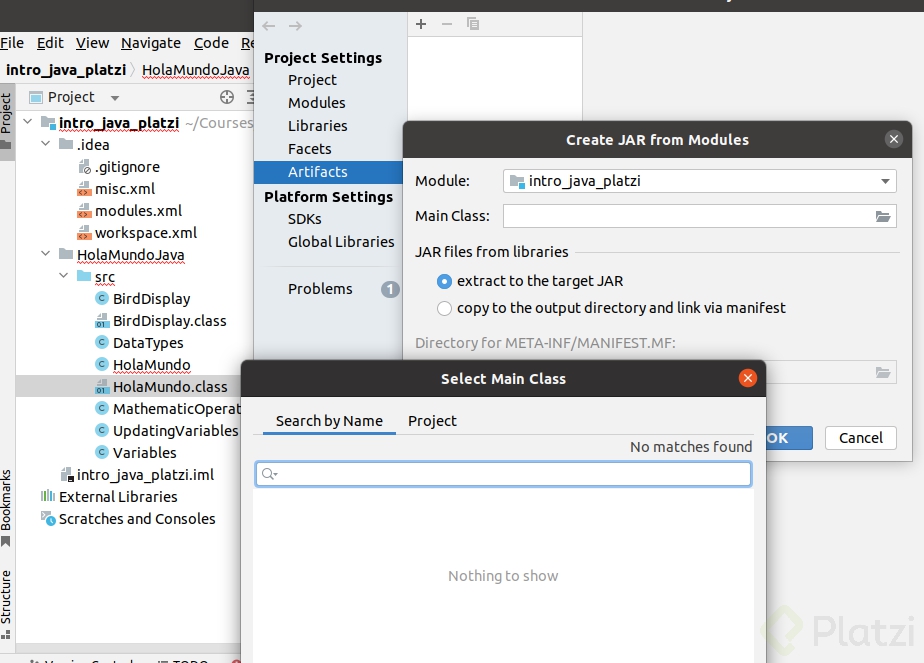Click the back arrow in Project Structure

point(269,26)
